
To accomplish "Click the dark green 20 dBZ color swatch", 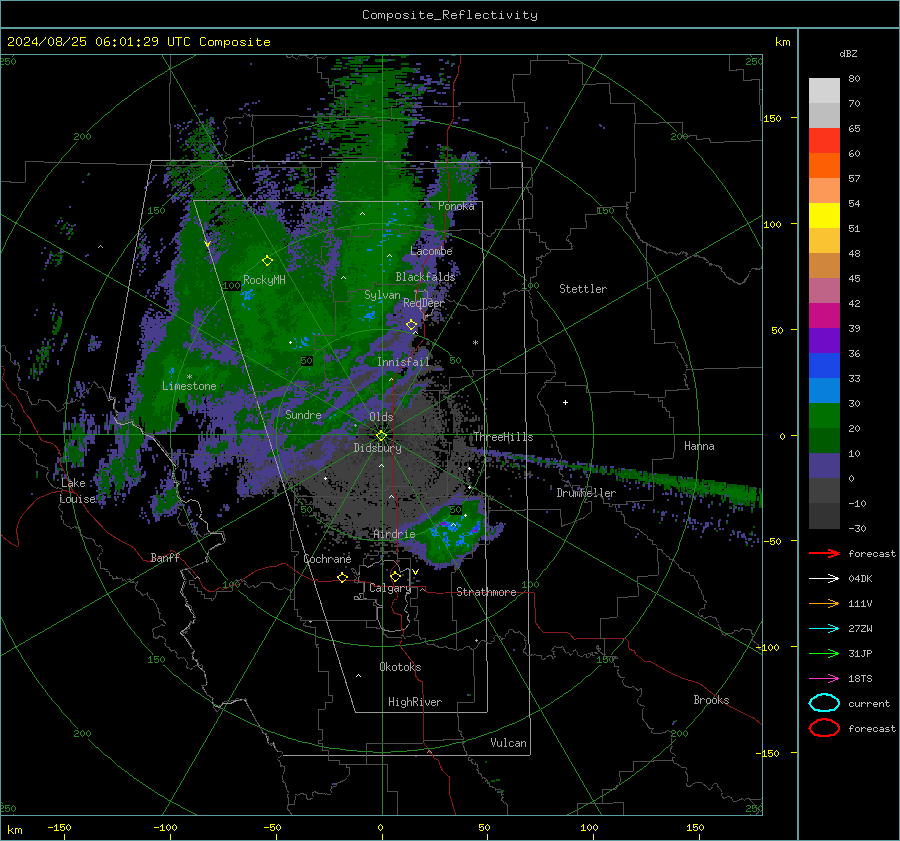I will (x=824, y=440).
